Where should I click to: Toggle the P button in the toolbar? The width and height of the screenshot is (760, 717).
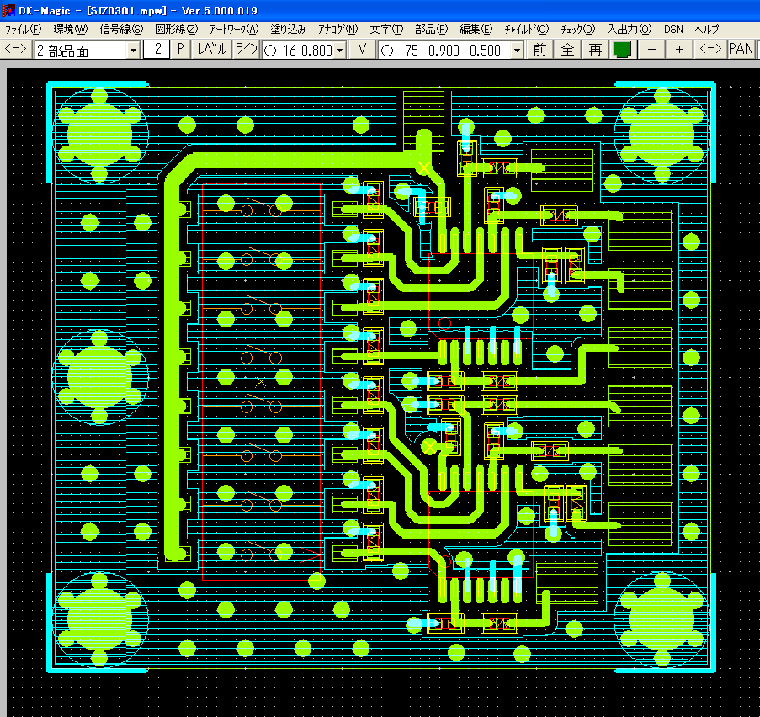[x=181, y=49]
